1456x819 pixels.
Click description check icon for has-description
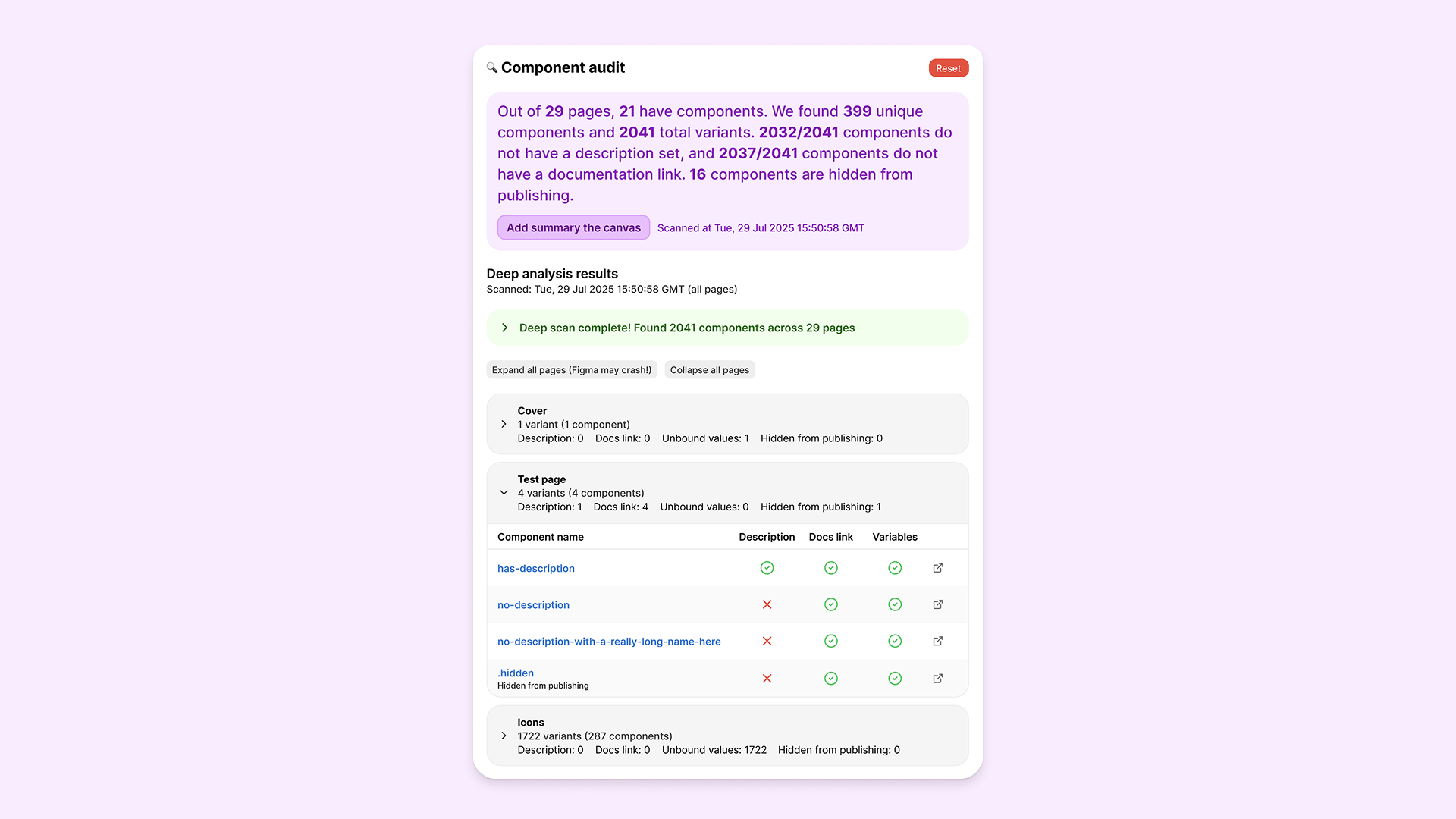pos(767,568)
